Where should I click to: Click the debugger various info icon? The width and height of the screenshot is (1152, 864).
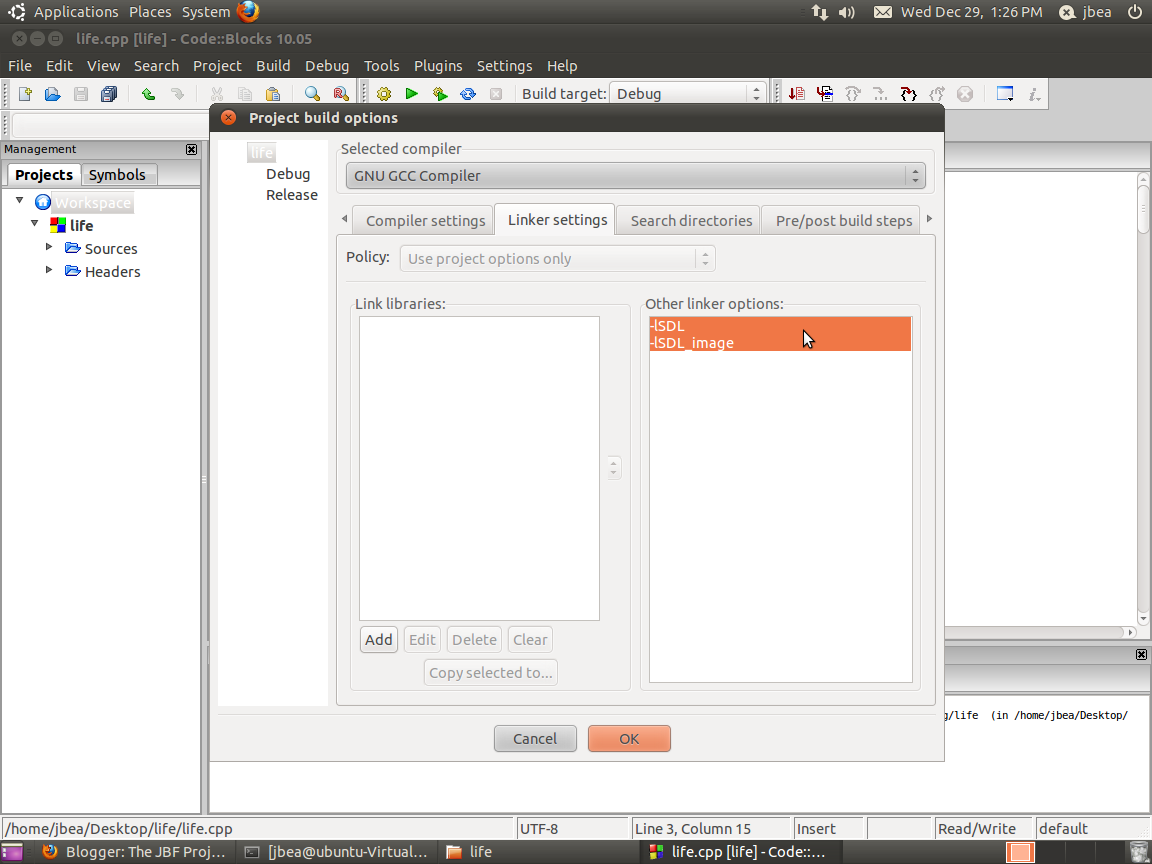pos(1034,94)
